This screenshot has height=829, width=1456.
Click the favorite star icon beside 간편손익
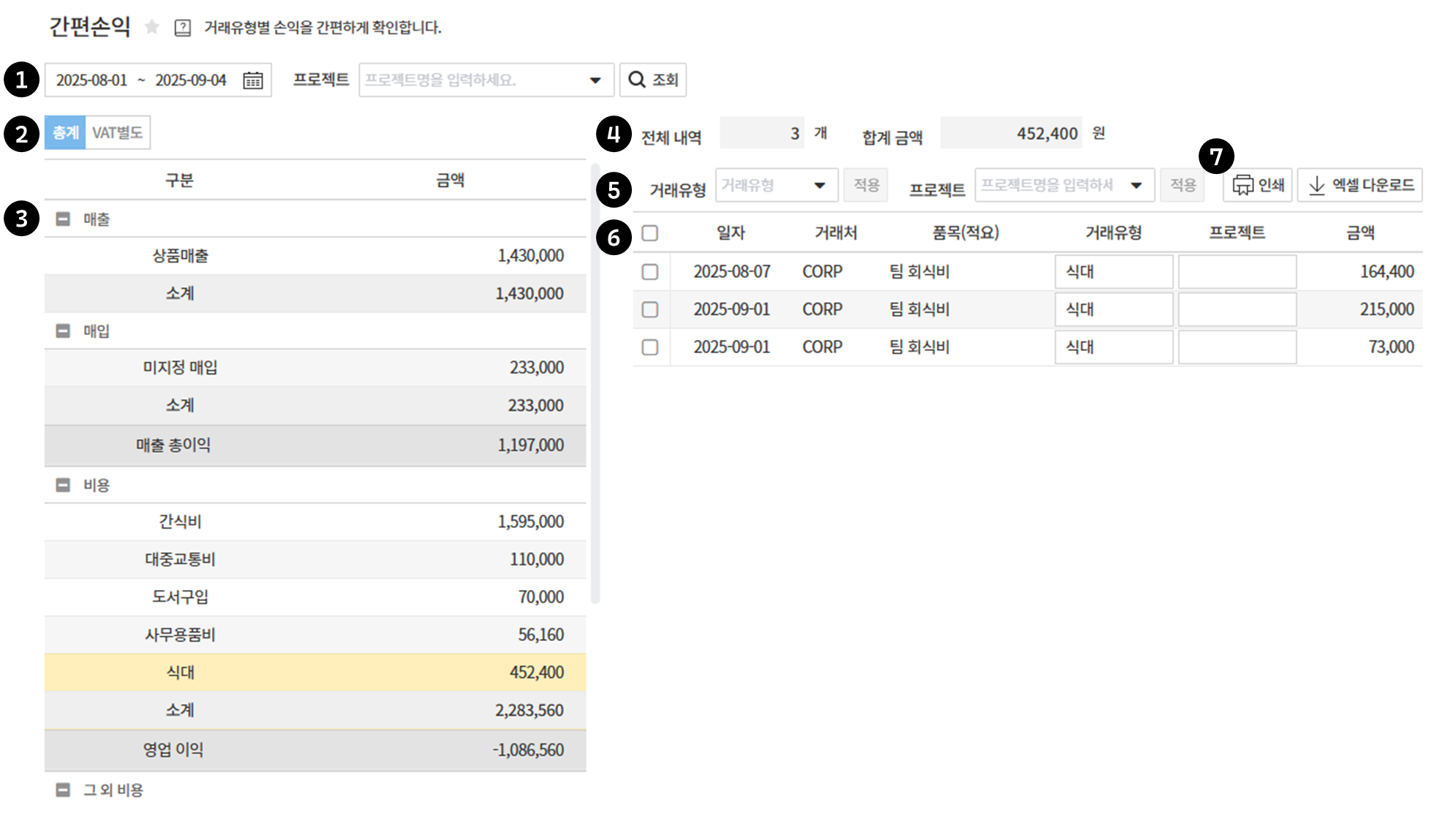pos(151,27)
